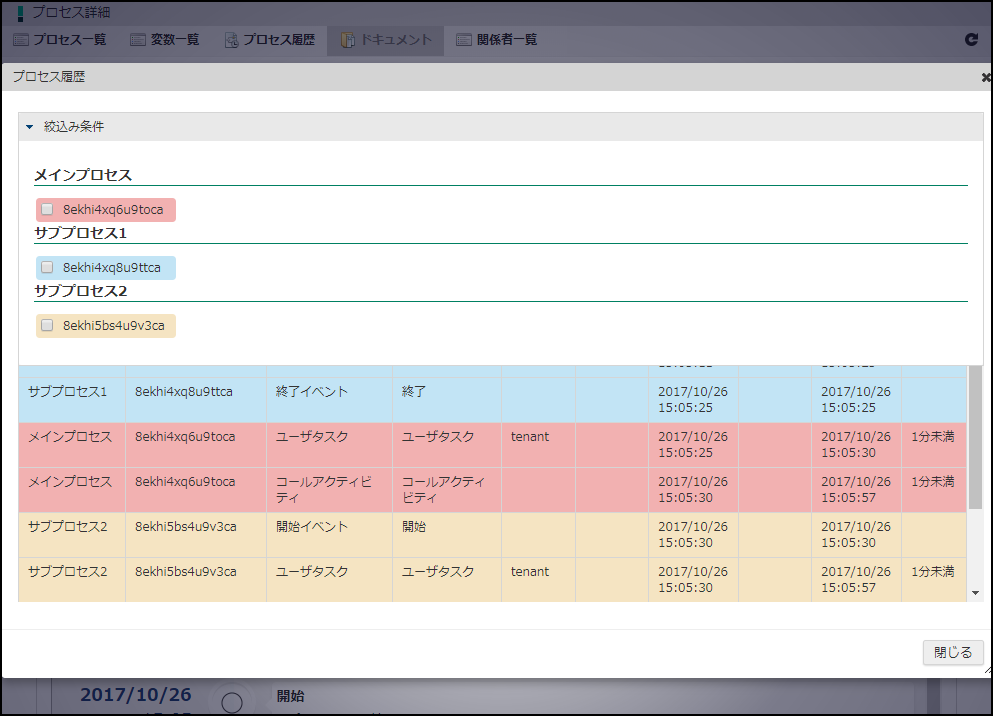Open the 関係者一覧 tab
The height and width of the screenshot is (716, 993).
[496, 40]
